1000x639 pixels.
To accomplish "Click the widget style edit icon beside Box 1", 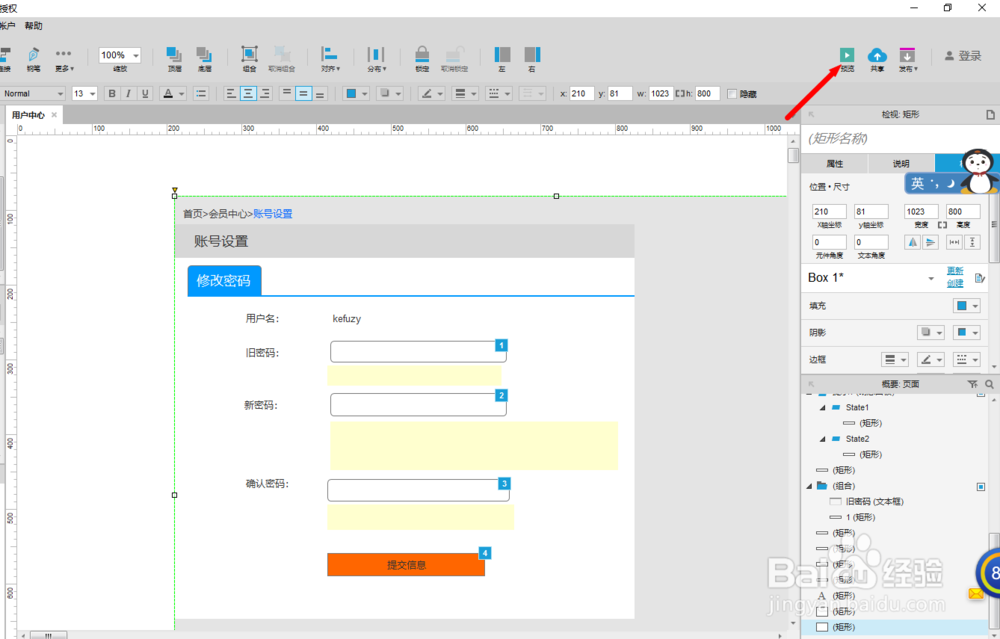I will [980, 278].
